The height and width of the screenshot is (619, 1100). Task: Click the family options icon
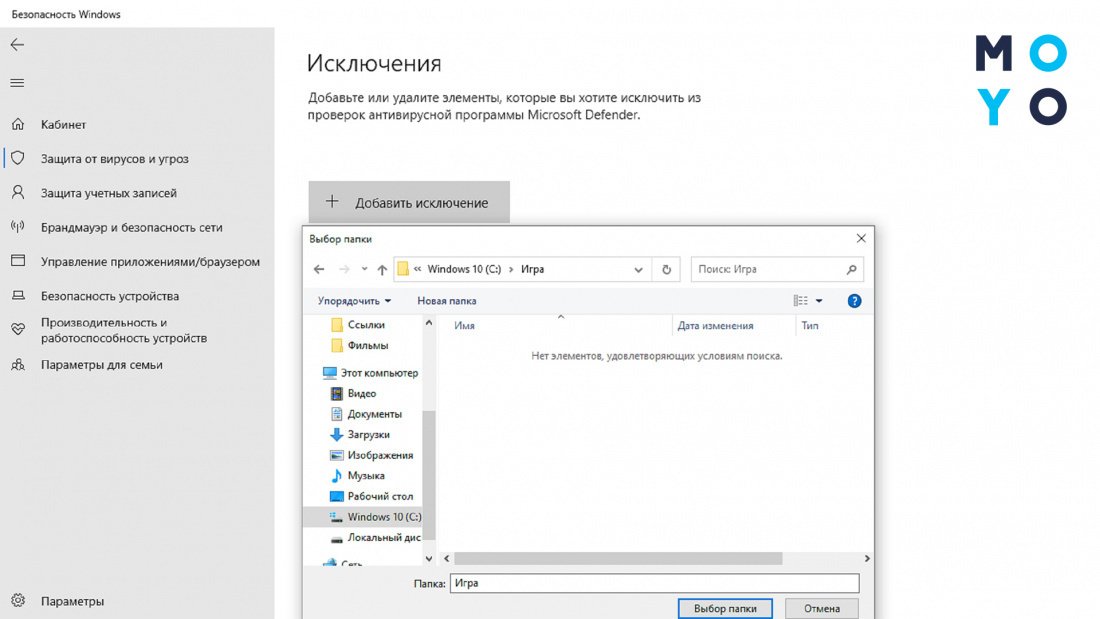click(x=18, y=365)
